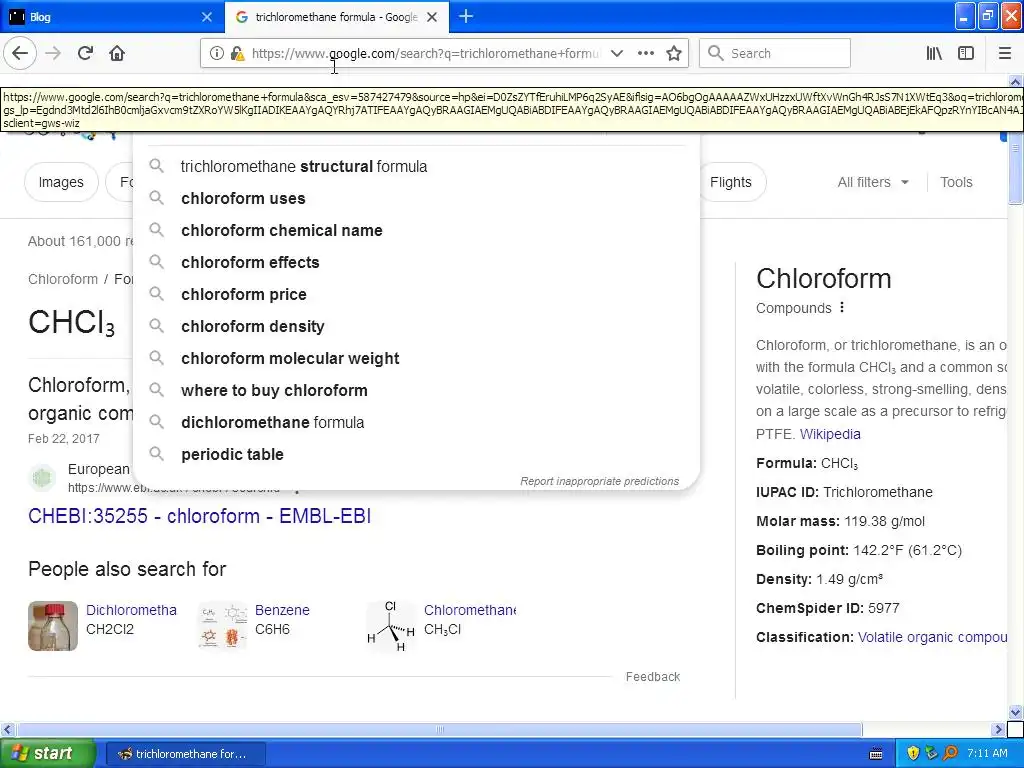Image resolution: width=1024 pixels, height=768 pixels.
Task: Choose suggestion chloroform price
Action: (416, 295)
